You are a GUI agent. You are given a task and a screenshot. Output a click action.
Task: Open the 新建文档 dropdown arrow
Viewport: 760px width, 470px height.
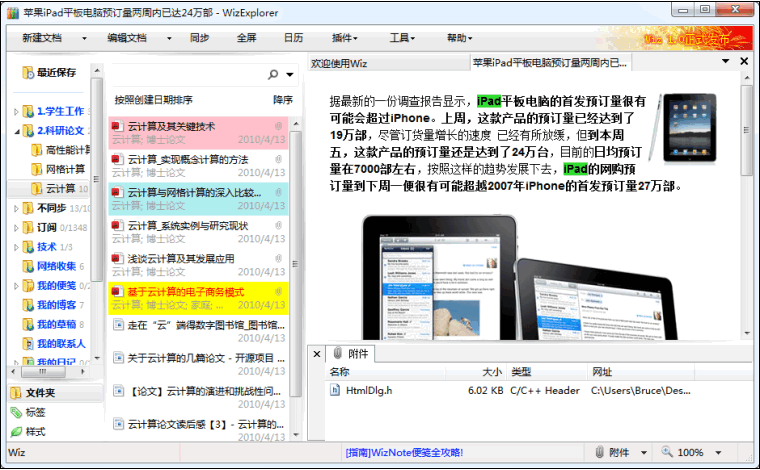[x=84, y=38]
